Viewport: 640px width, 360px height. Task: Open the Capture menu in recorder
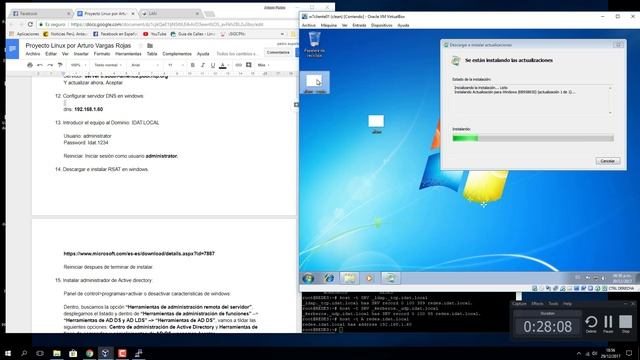(x=519, y=304)
